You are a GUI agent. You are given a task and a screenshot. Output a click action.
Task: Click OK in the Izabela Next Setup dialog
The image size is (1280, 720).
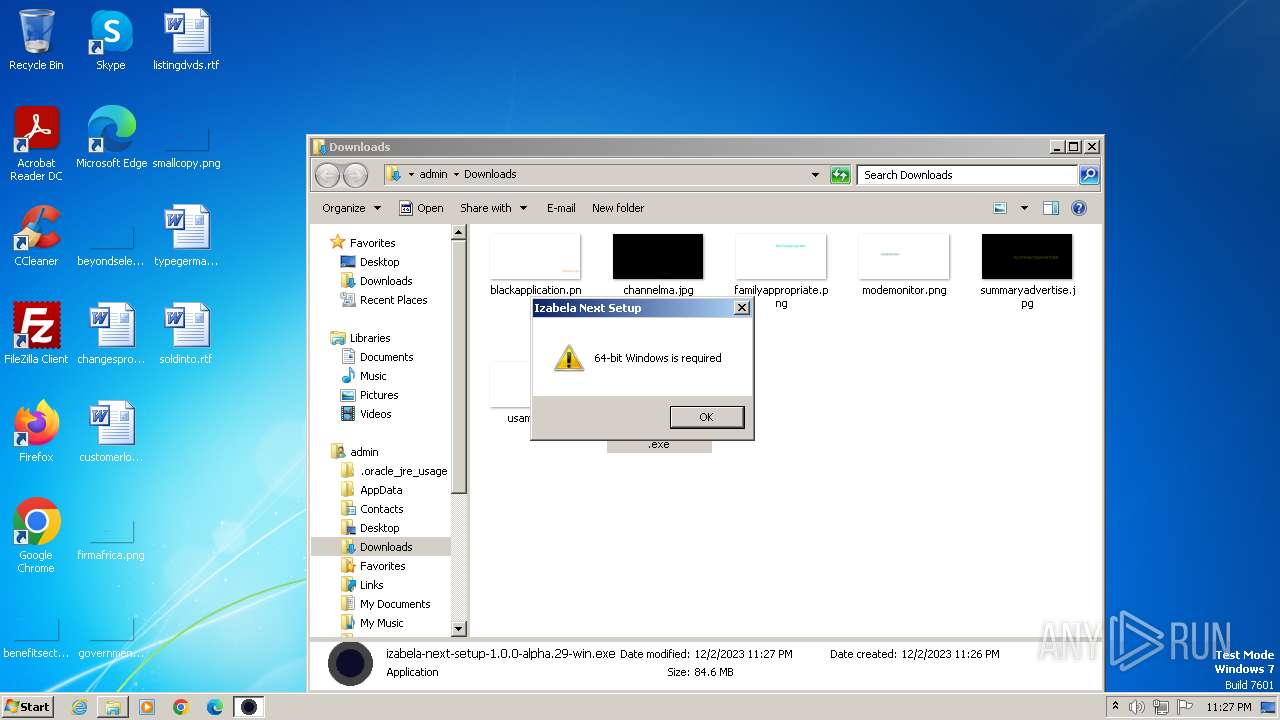click(706, 417)
